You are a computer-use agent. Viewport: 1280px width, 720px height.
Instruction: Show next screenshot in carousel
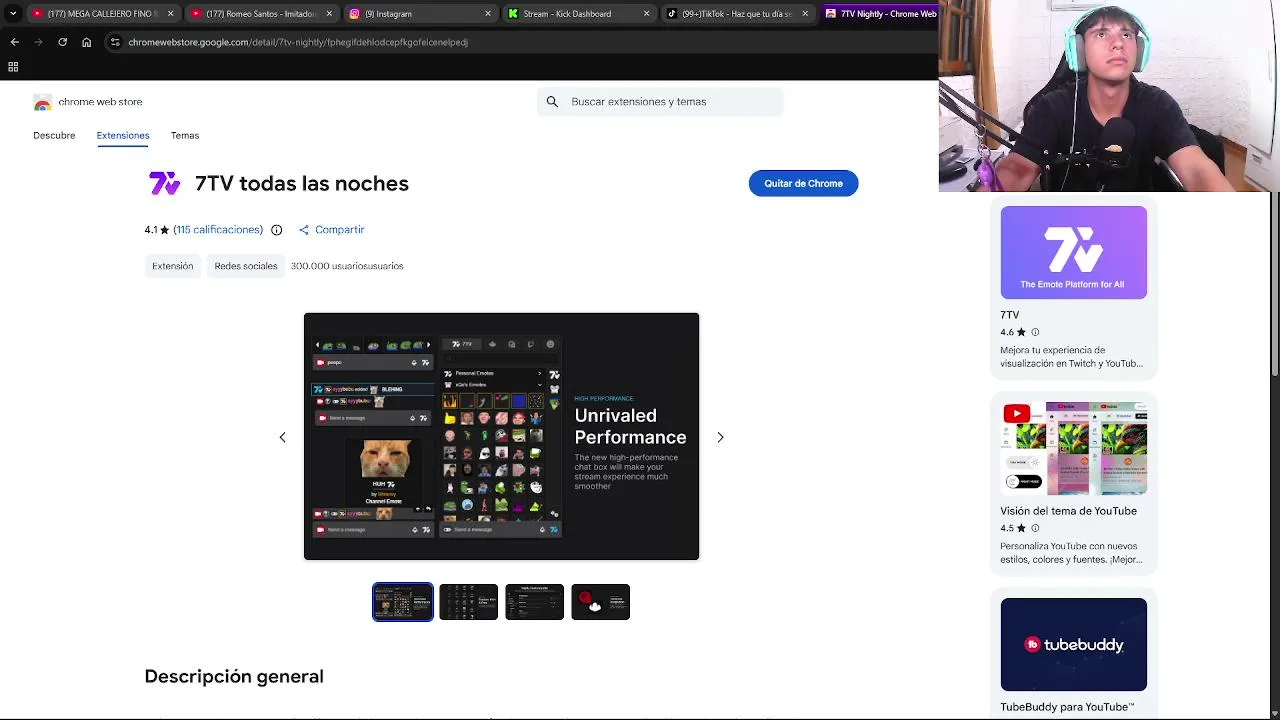720,437
